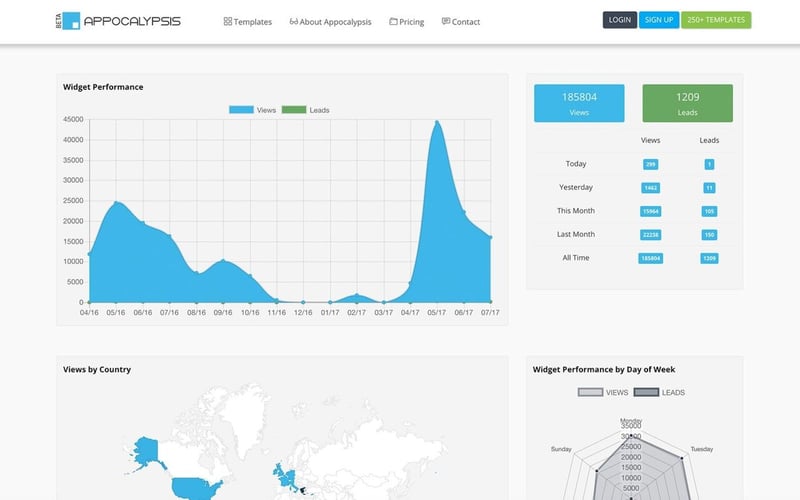Viewport: 800px width, 500px height.
Task: Click the 04/16 x-axis label
Action: pos(89,312)
